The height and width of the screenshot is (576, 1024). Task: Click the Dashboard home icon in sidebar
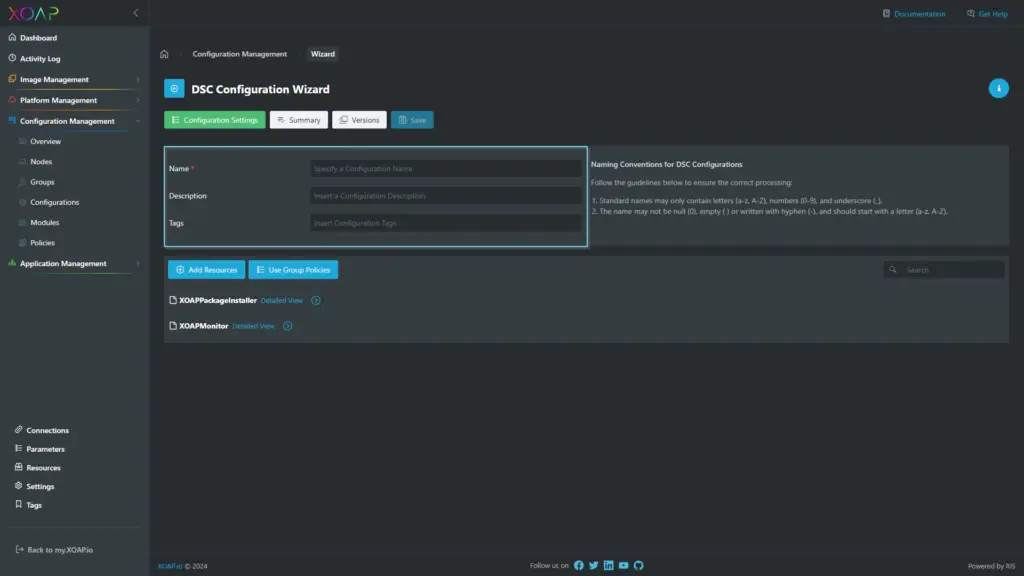click(12, 37)
